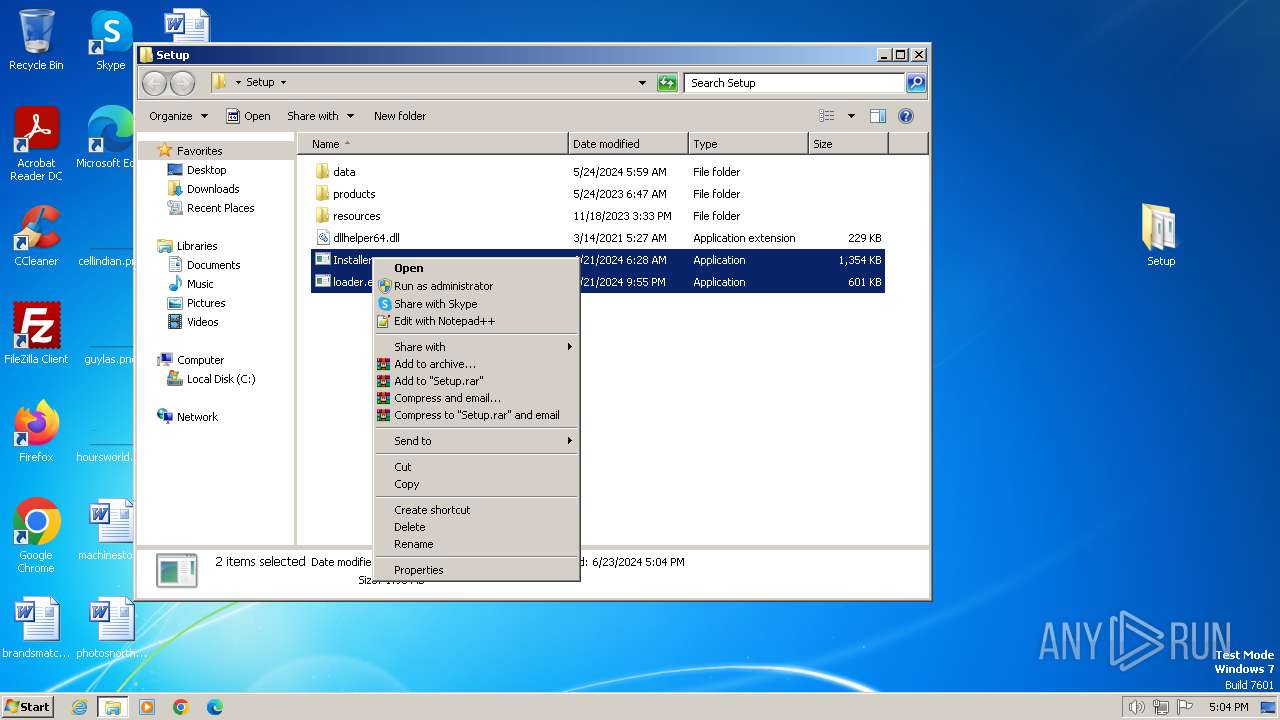Viewport: 1280px width, 720px height.
Task: Launch CCleaner desktop shortcut
Action: [36, 236]
